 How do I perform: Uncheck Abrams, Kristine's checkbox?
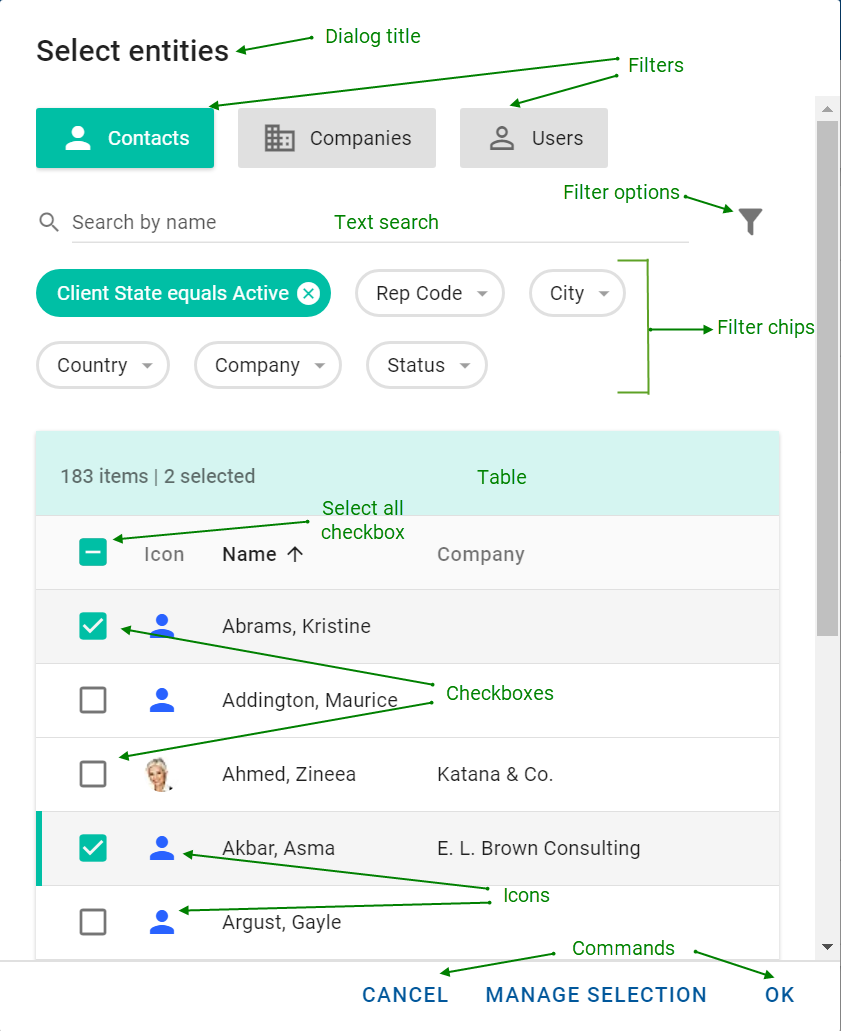93,626
